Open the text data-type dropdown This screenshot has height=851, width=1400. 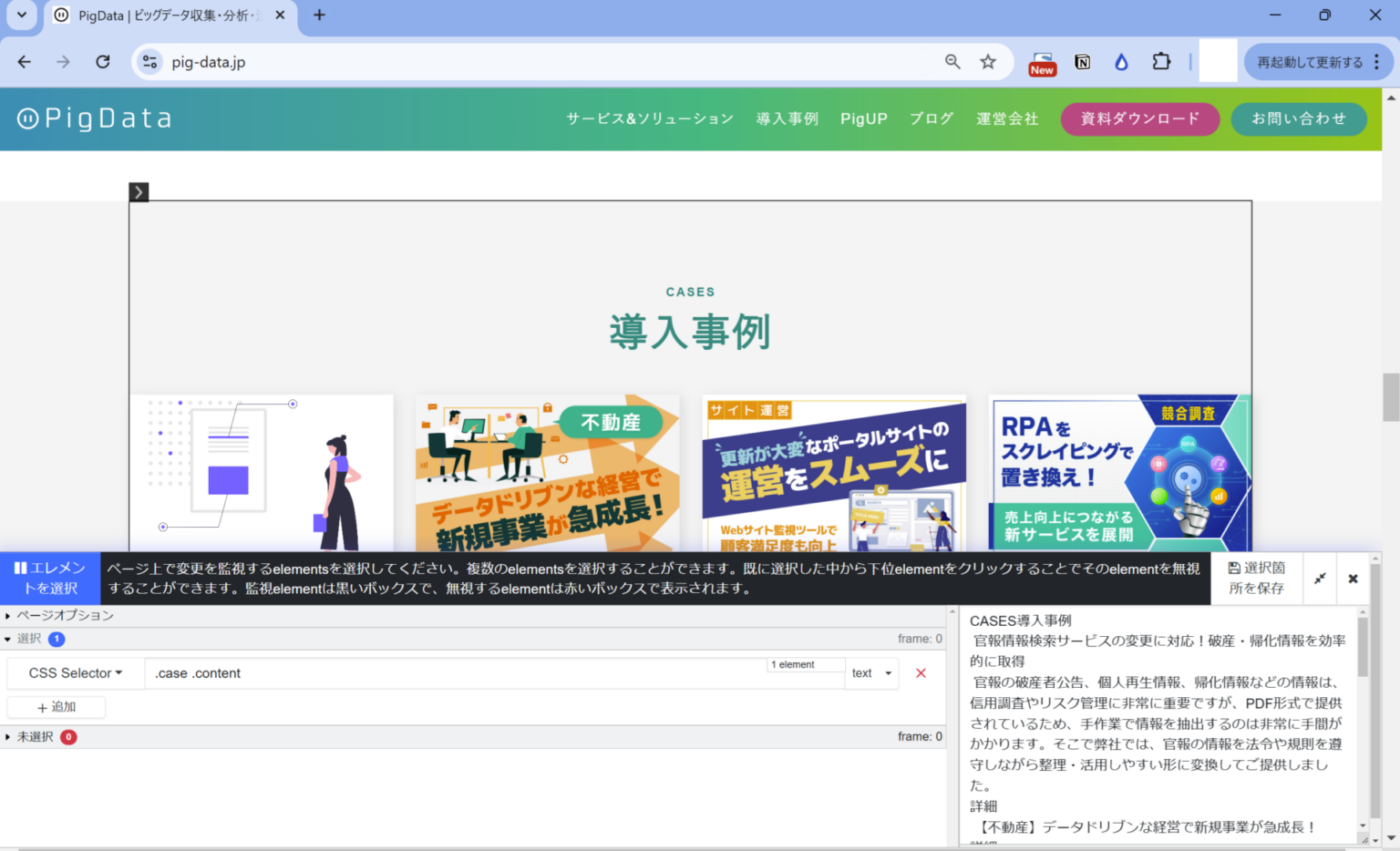click(871, 672)
